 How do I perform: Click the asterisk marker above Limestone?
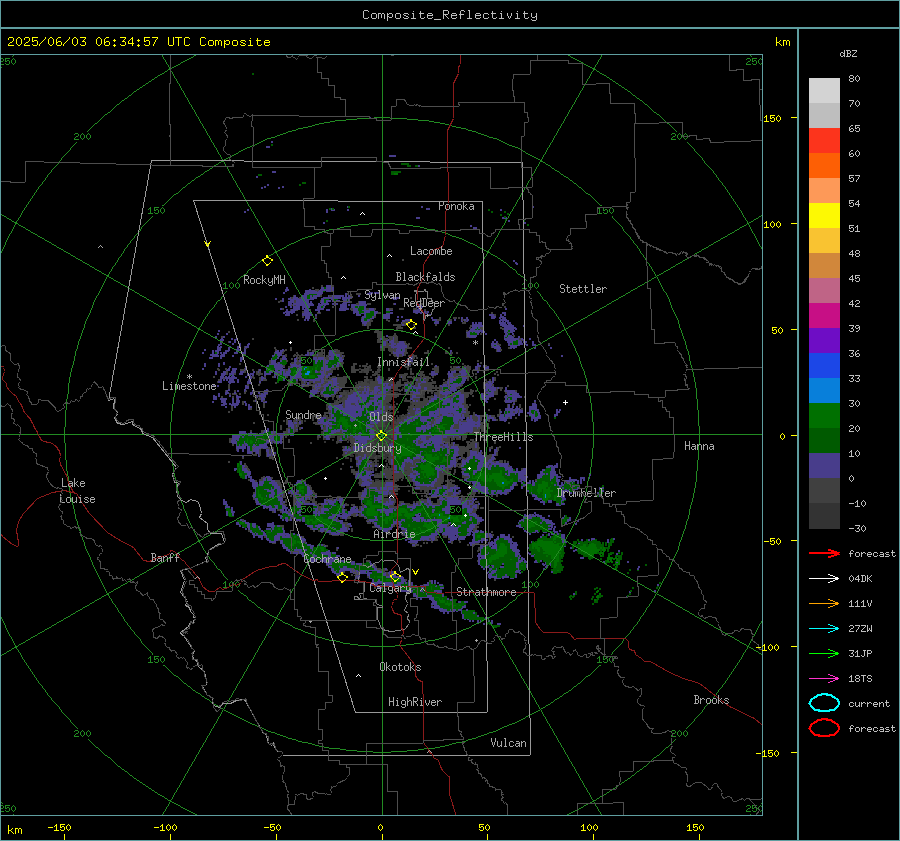pyautogui.click(x=189, y=377)
